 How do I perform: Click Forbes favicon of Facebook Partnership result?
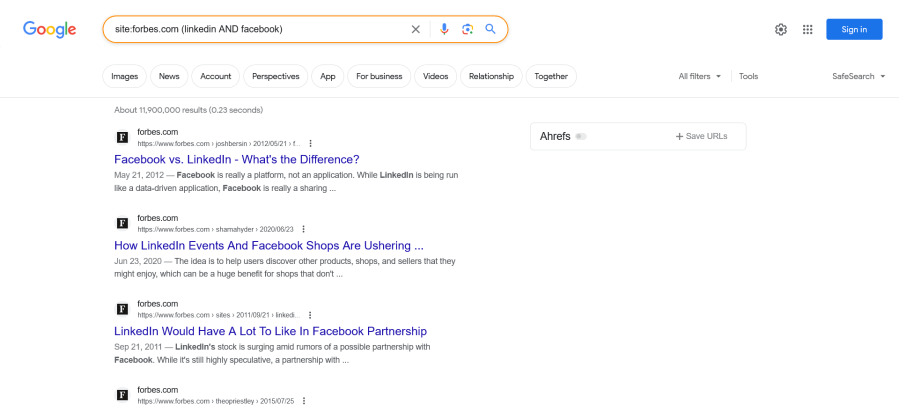(122, 310)
